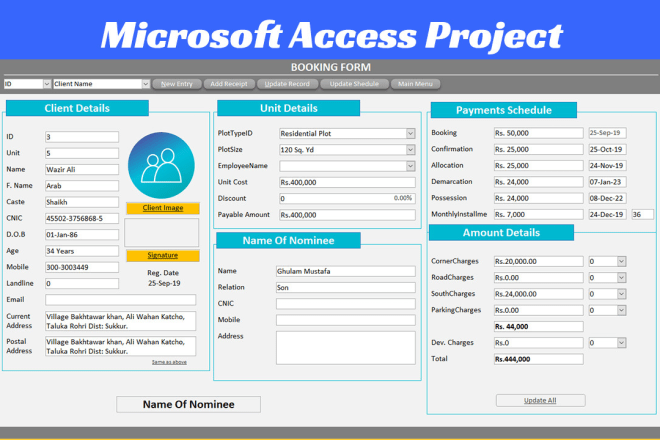This screenshot has width=660, height=440.
Task: Open SouthCharges percentage dropdown
Action: coord(621,294)
